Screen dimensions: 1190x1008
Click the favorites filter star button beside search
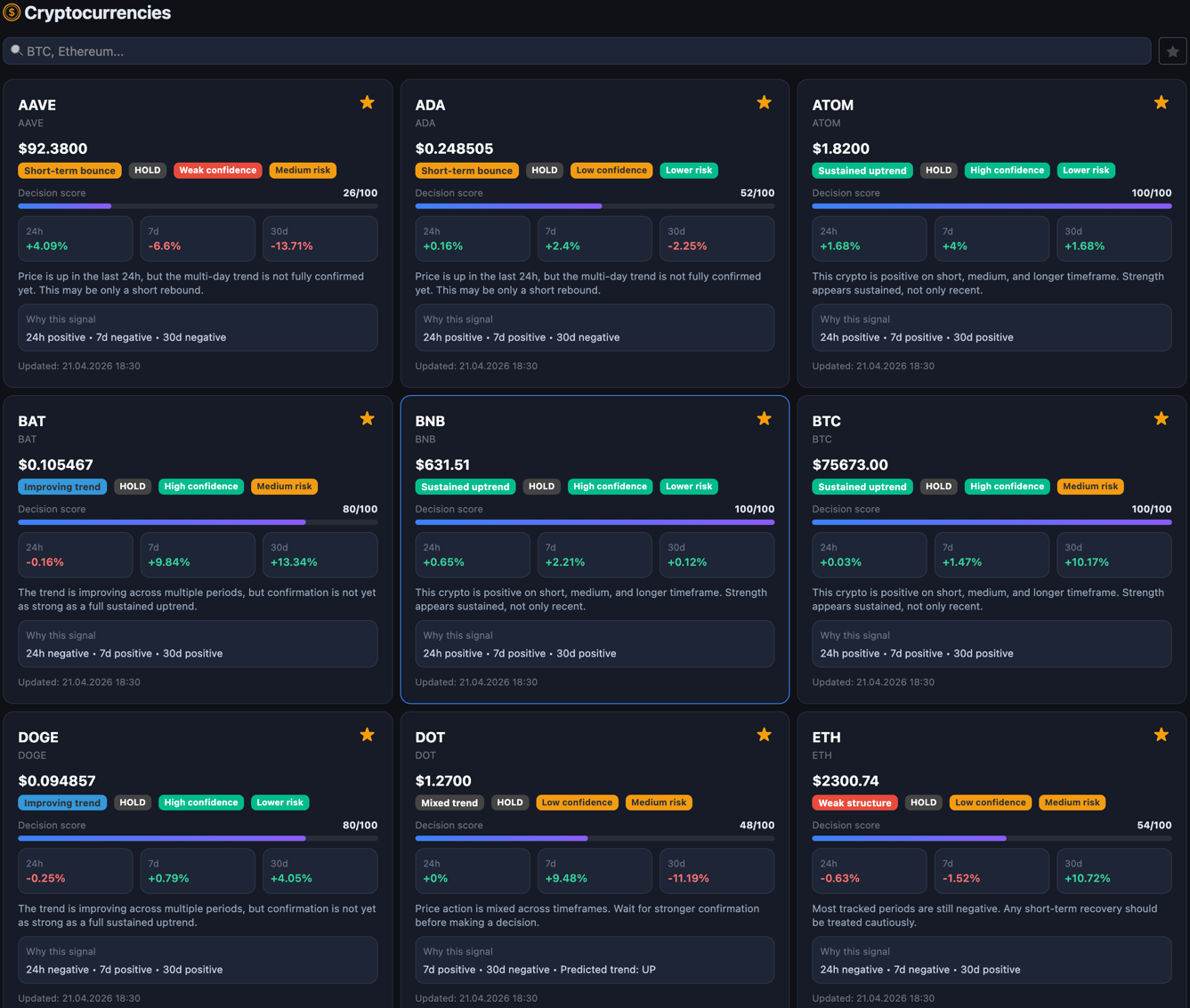[1172, 52]
